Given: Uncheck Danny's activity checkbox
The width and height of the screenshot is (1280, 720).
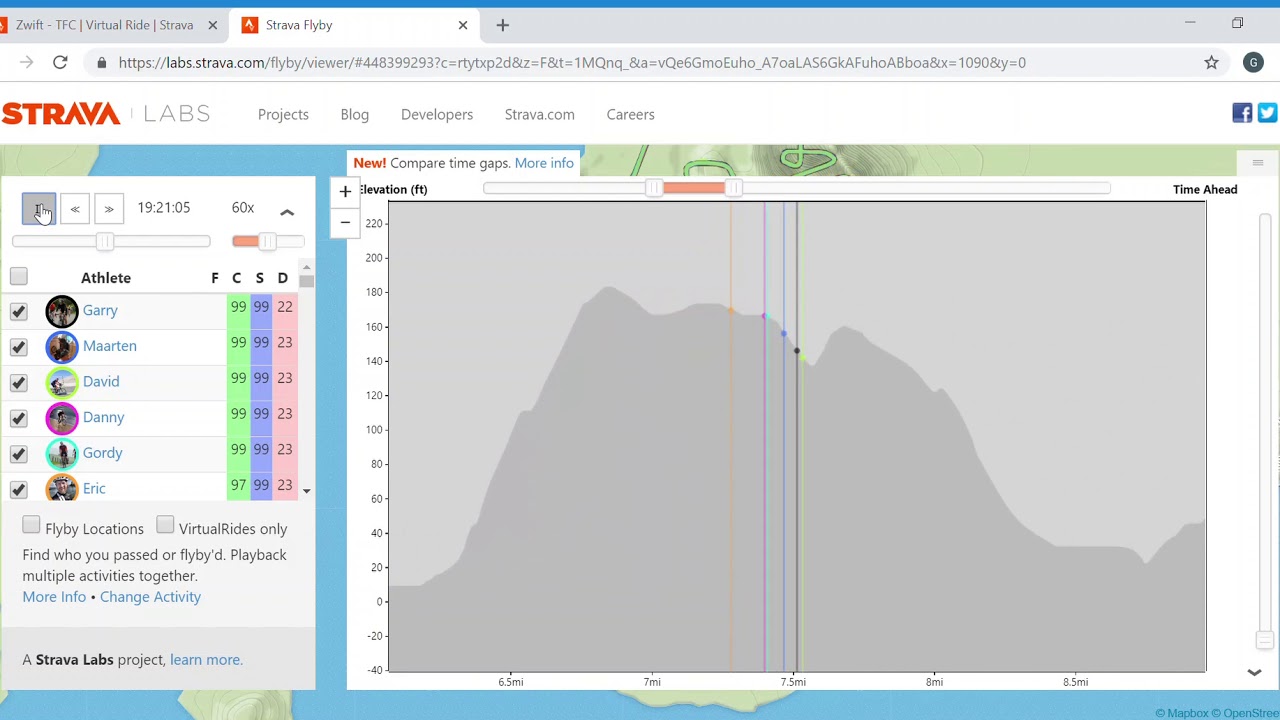Looking at the screenshot, I should tap(18, 418).
